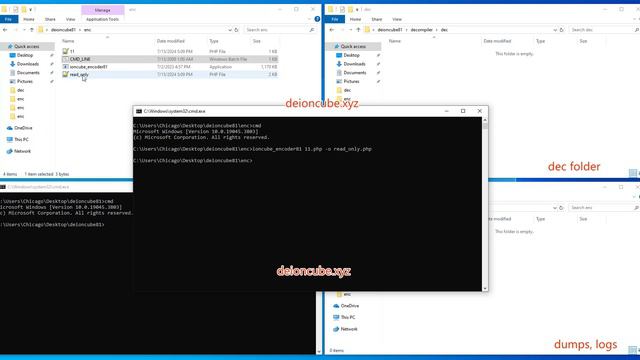Screen dimensions: 640x360
Task: Click the decompiler breadcrumb in the dec window
Action: pos(422,30)
